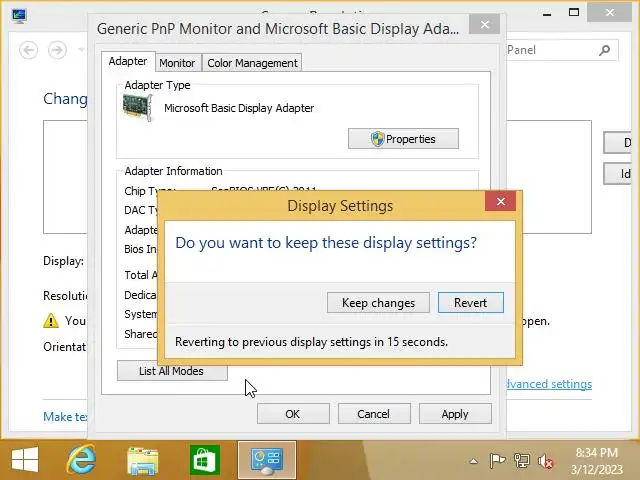Click List All Modes button
Image resolution: width=640 pixels, height=480 pixels.
171,371
